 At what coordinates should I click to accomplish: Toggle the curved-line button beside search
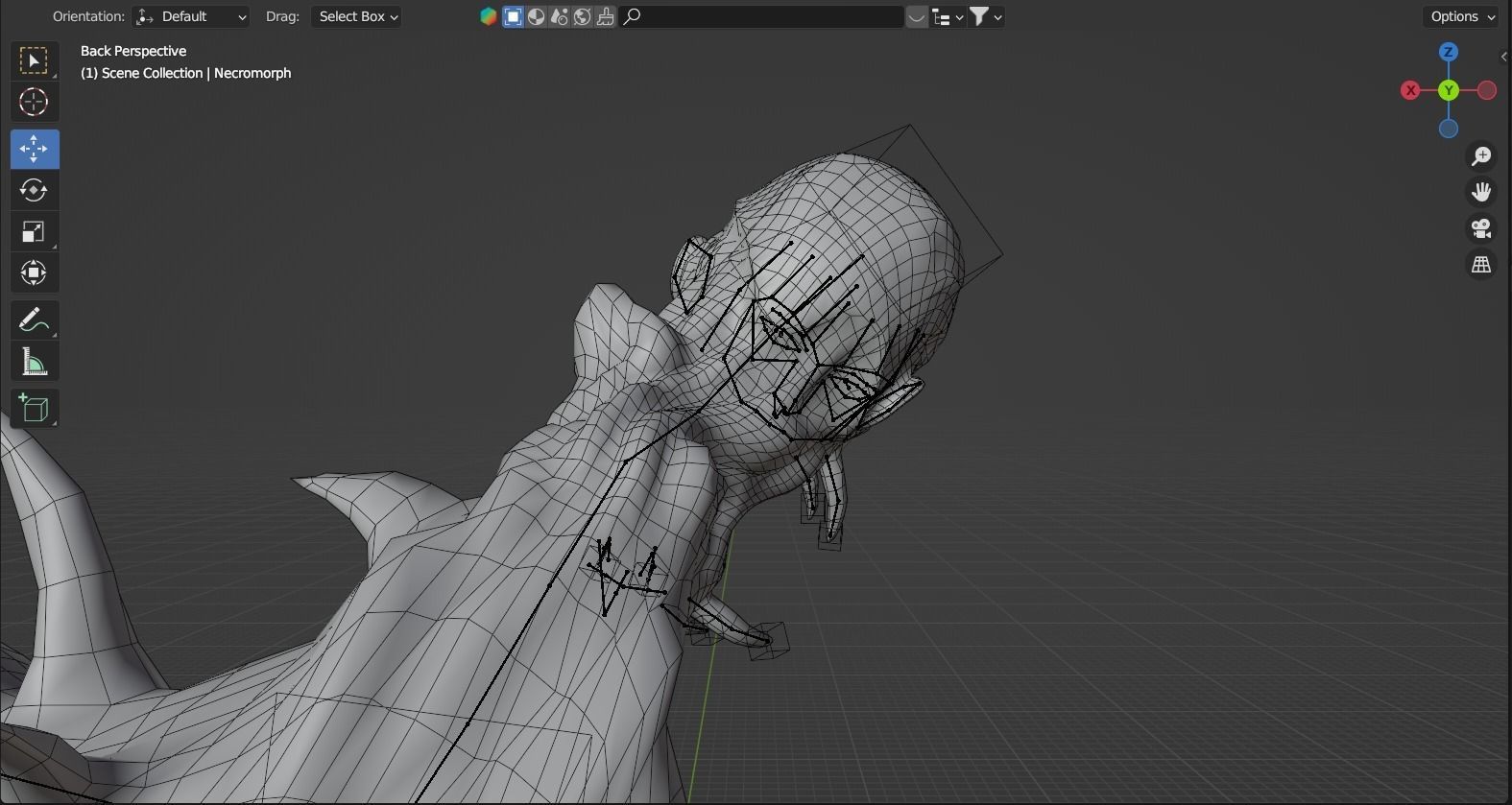(917, 16)
